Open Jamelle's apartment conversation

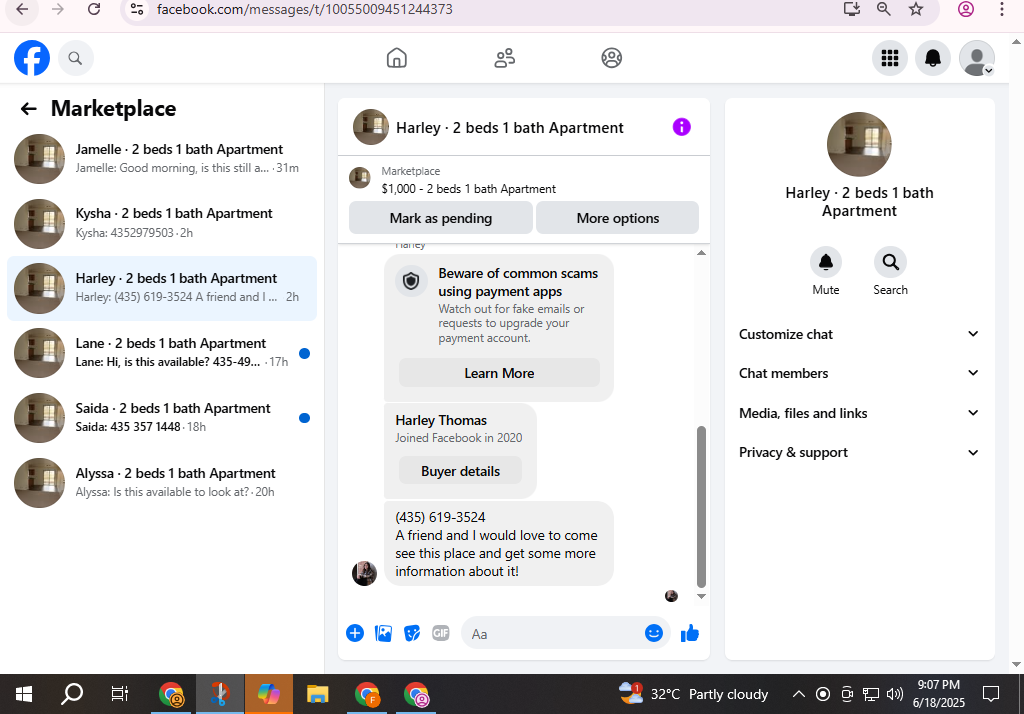(161, 159)
